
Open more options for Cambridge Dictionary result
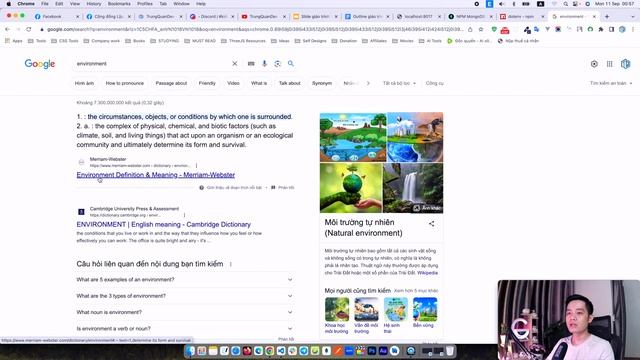pyautogui.click(x=184, y=215)
